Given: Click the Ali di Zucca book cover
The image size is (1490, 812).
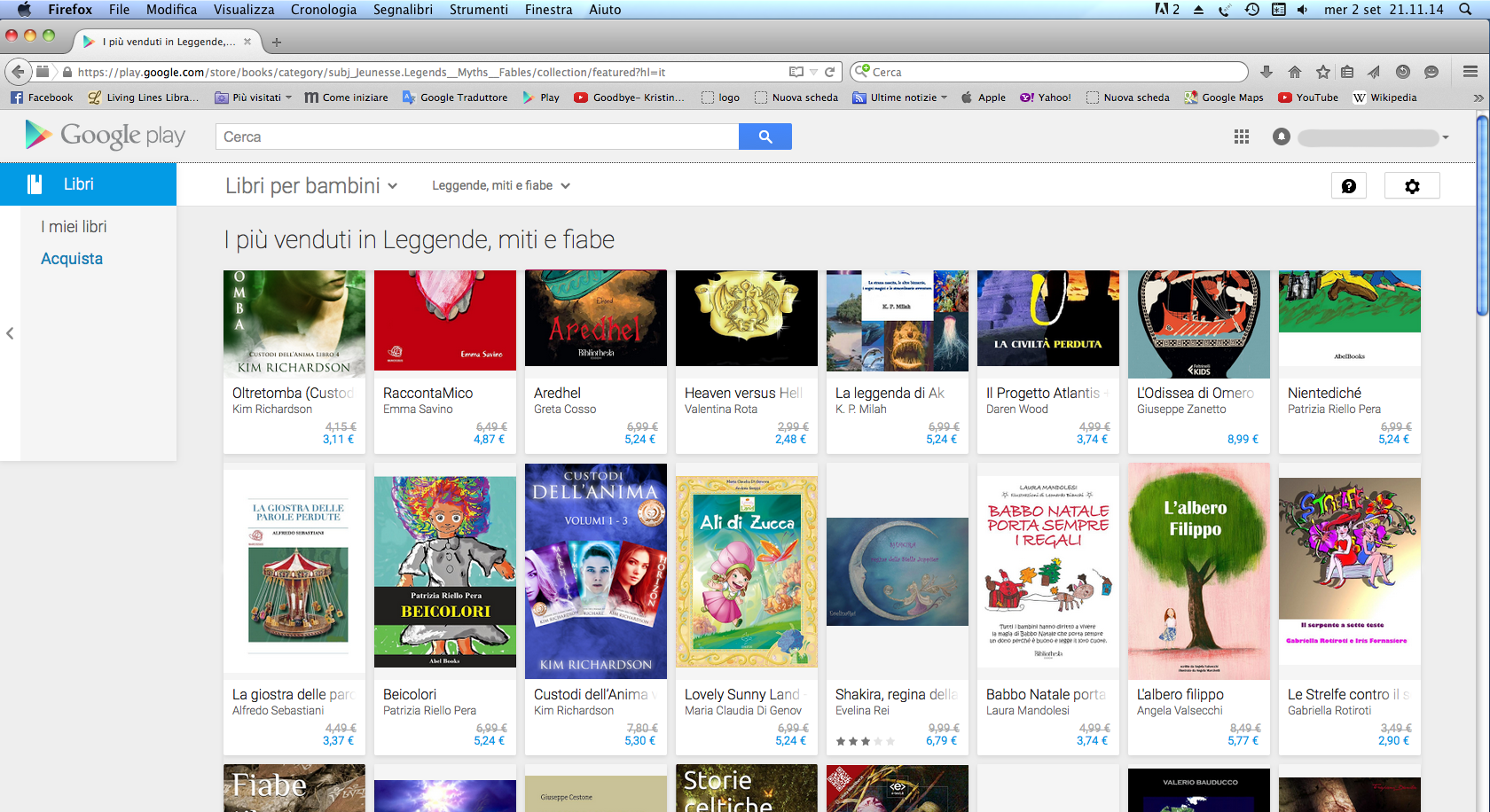Looking at the screenshot, I should 747,572.
